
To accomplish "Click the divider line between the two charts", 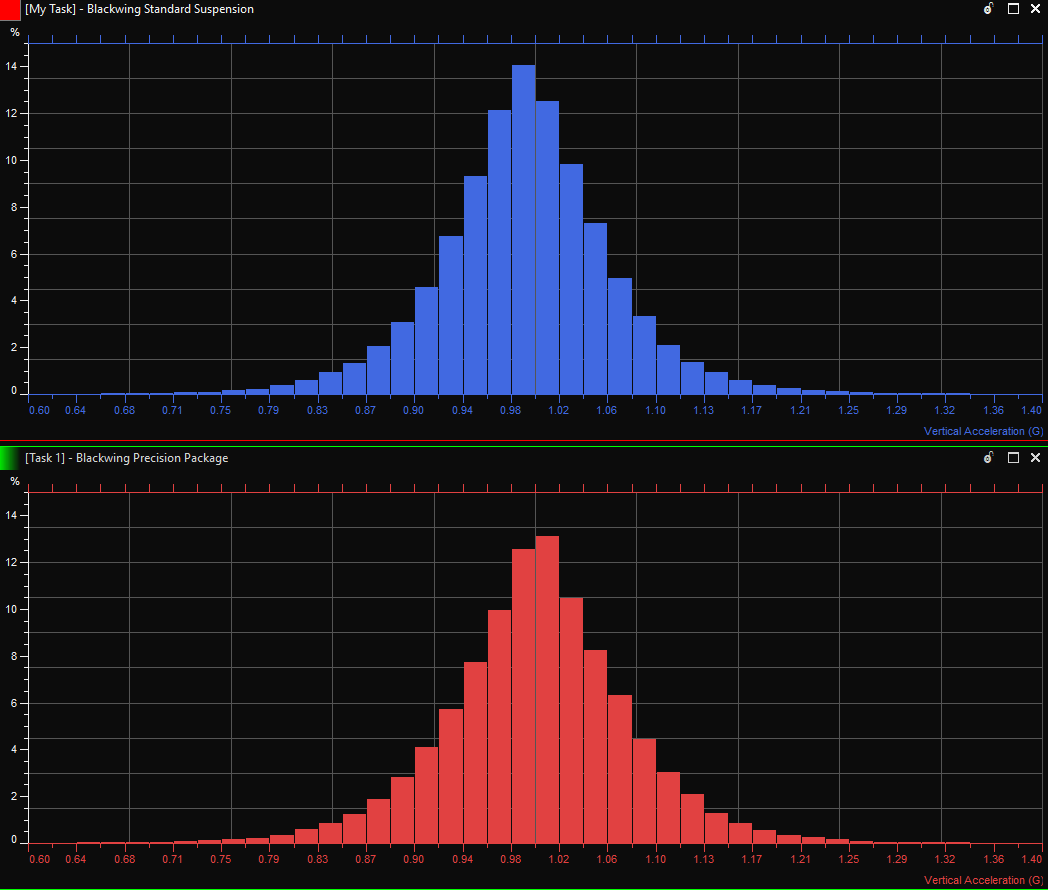I will click(524, 442).
